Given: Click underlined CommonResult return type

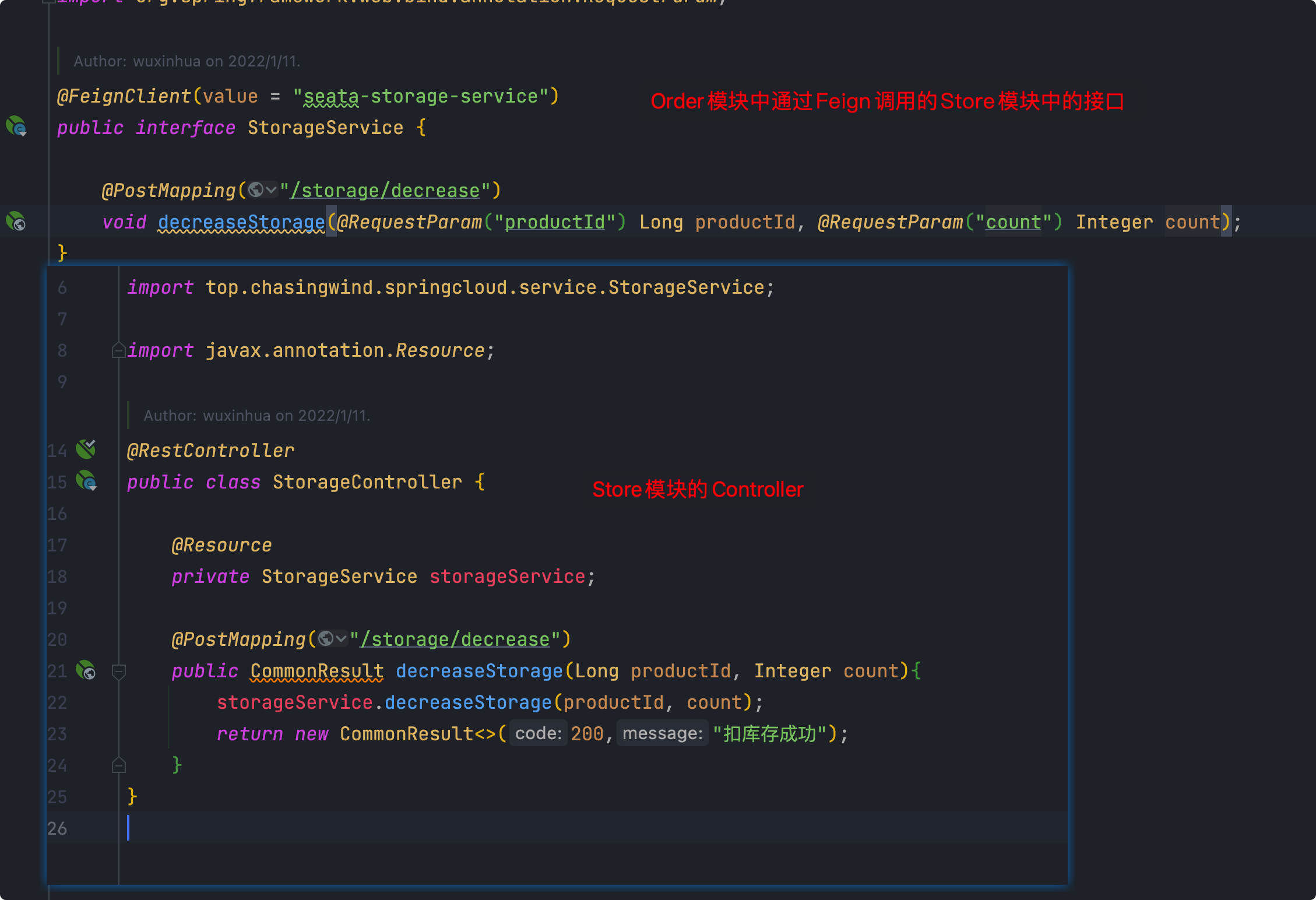Looking at the screenshot, I should click(316, 671).
